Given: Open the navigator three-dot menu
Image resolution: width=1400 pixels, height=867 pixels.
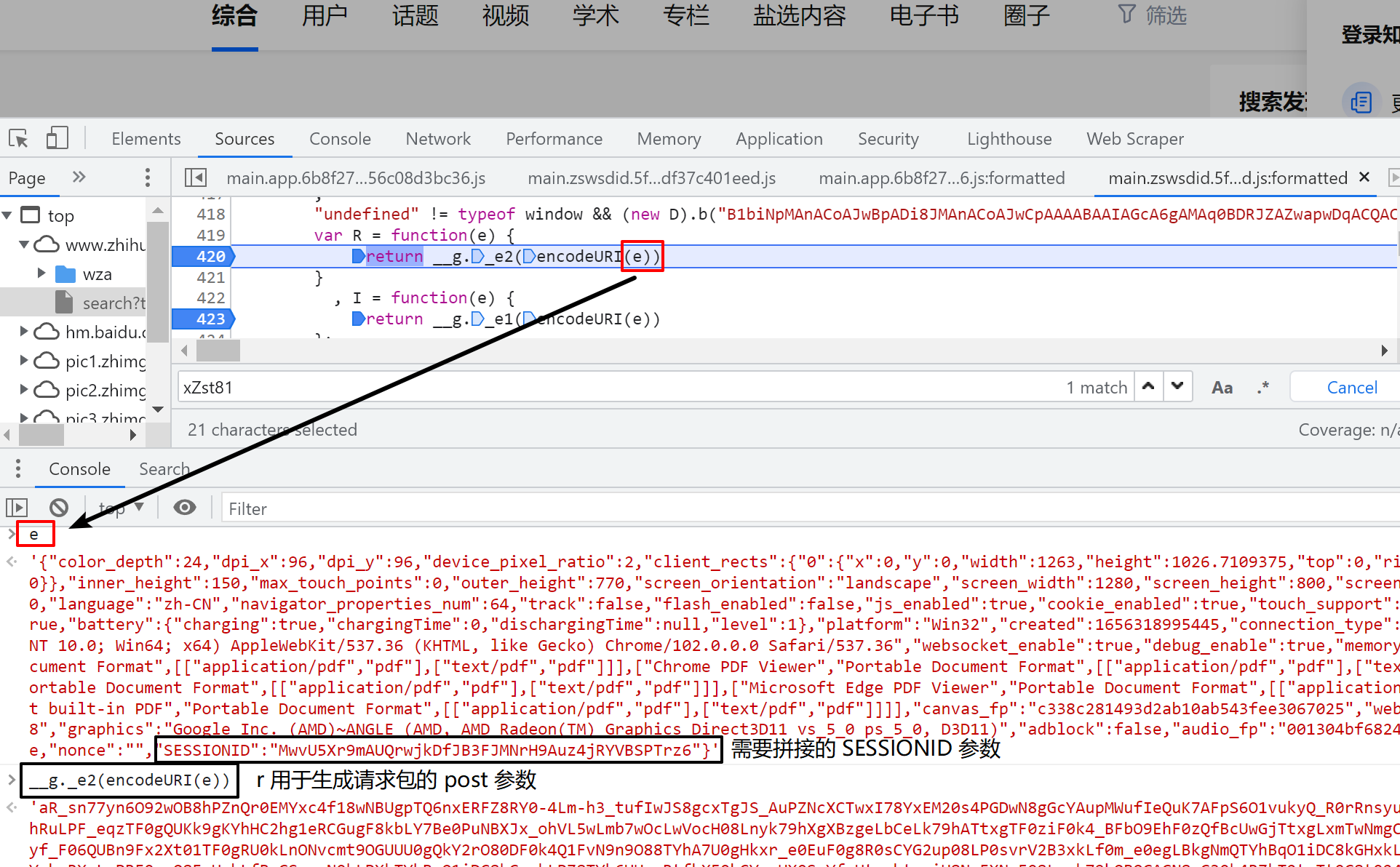Looking at the screenshot, I should [148, 177].
